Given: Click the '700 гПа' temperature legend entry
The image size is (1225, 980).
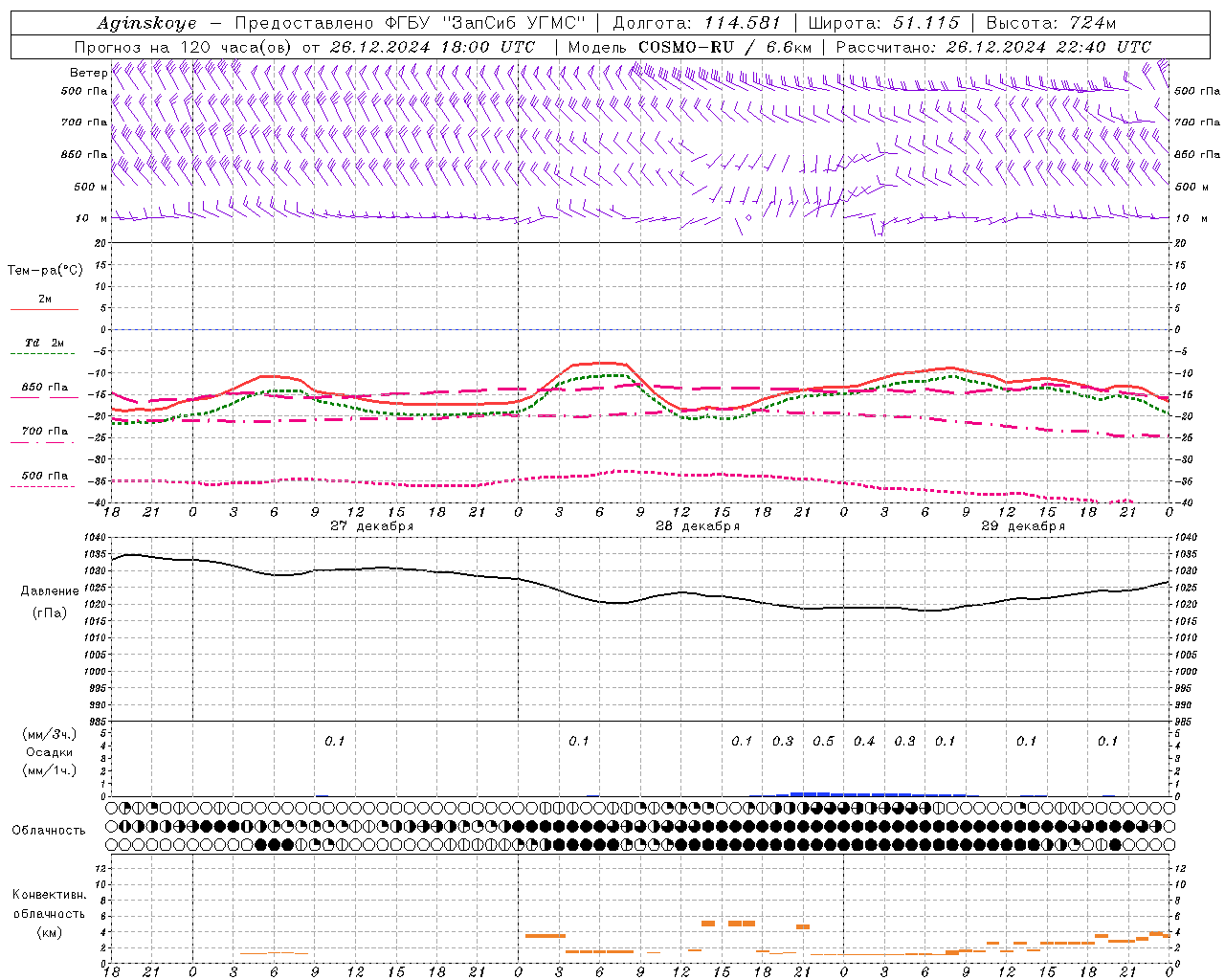Looking at the screenshot, I should pyautogui.click(x=45, y=432).
